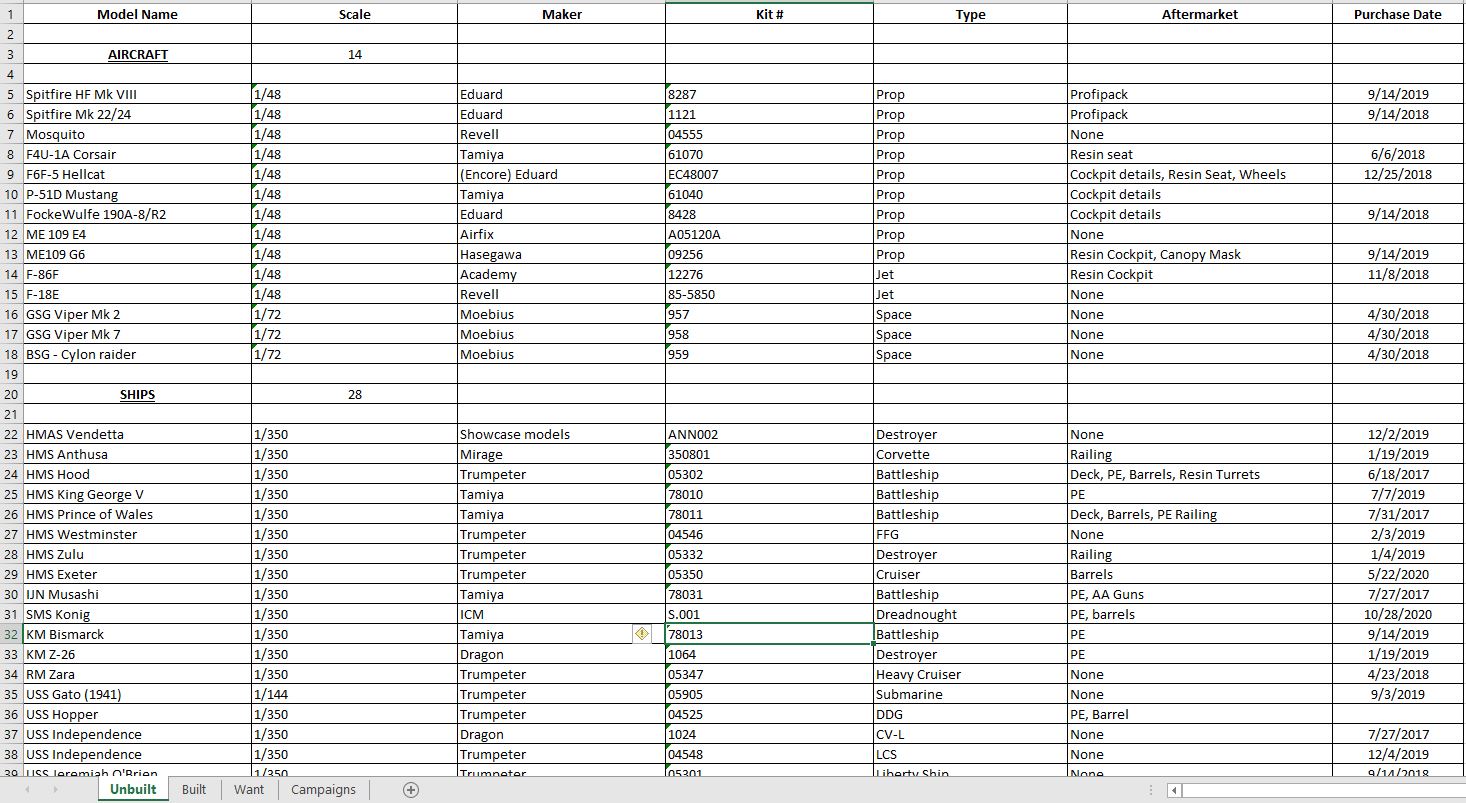Select the Campaigns sheet tab
The width and height of the screenshot is (1466, 803).
pos(323,790)
